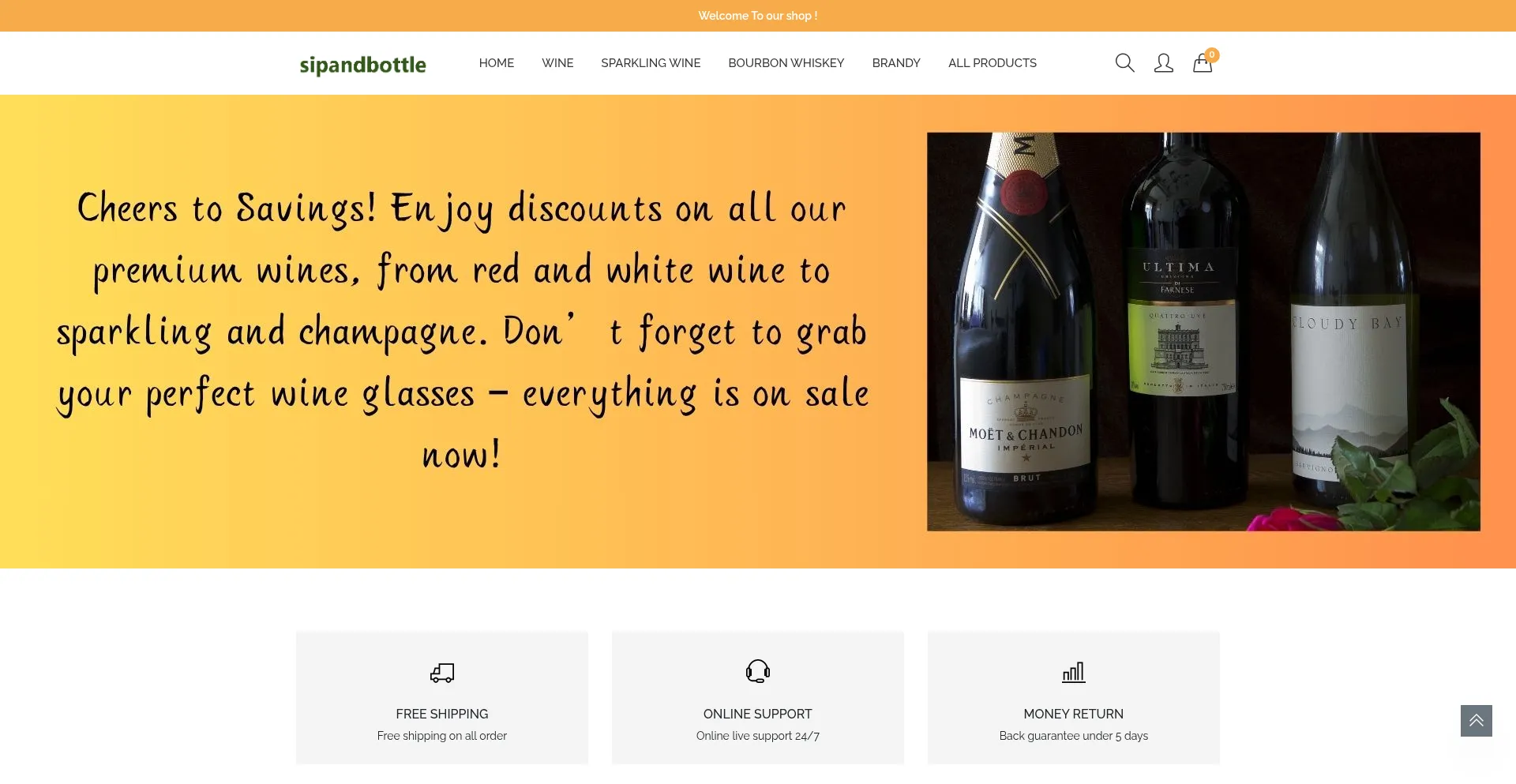Image resolution: width=1516 pixels, height=784 pixels.
Task: Click the money return chart icon
Action: pos(1074,672)
